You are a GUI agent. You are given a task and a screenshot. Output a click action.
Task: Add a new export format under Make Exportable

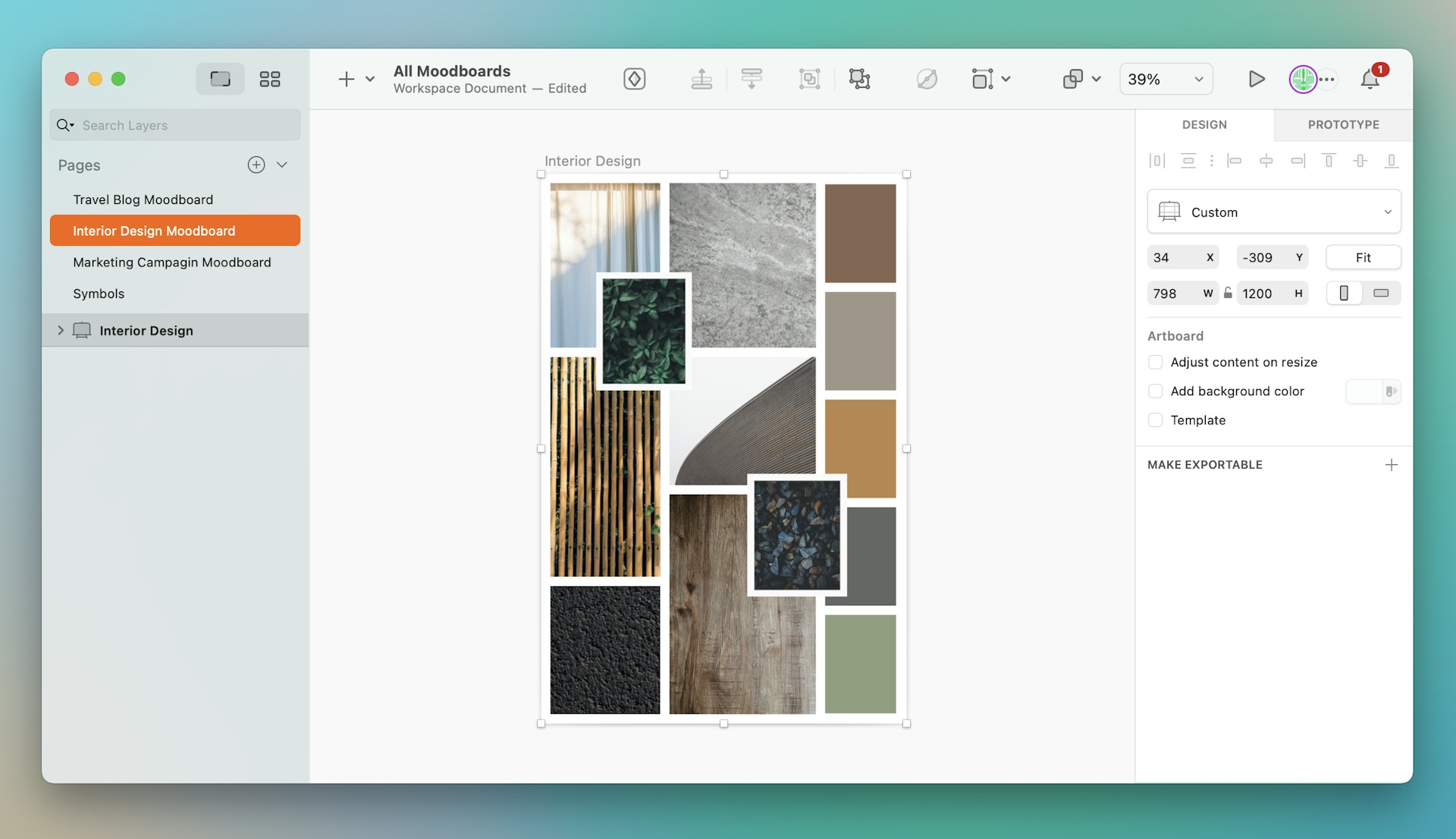point(1392,464)
